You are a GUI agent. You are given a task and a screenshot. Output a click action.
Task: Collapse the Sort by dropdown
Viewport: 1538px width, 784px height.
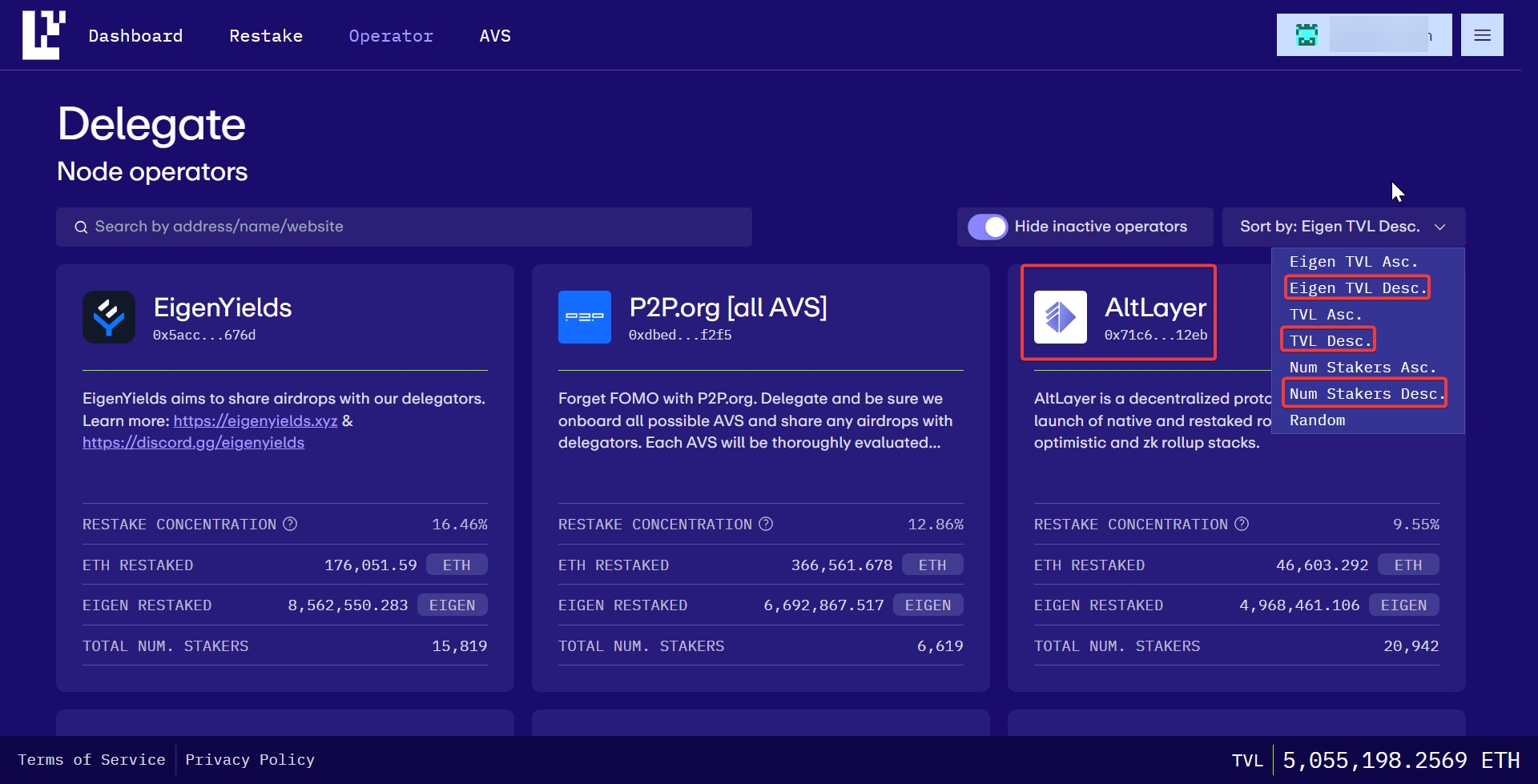[x=1343, y=227]
